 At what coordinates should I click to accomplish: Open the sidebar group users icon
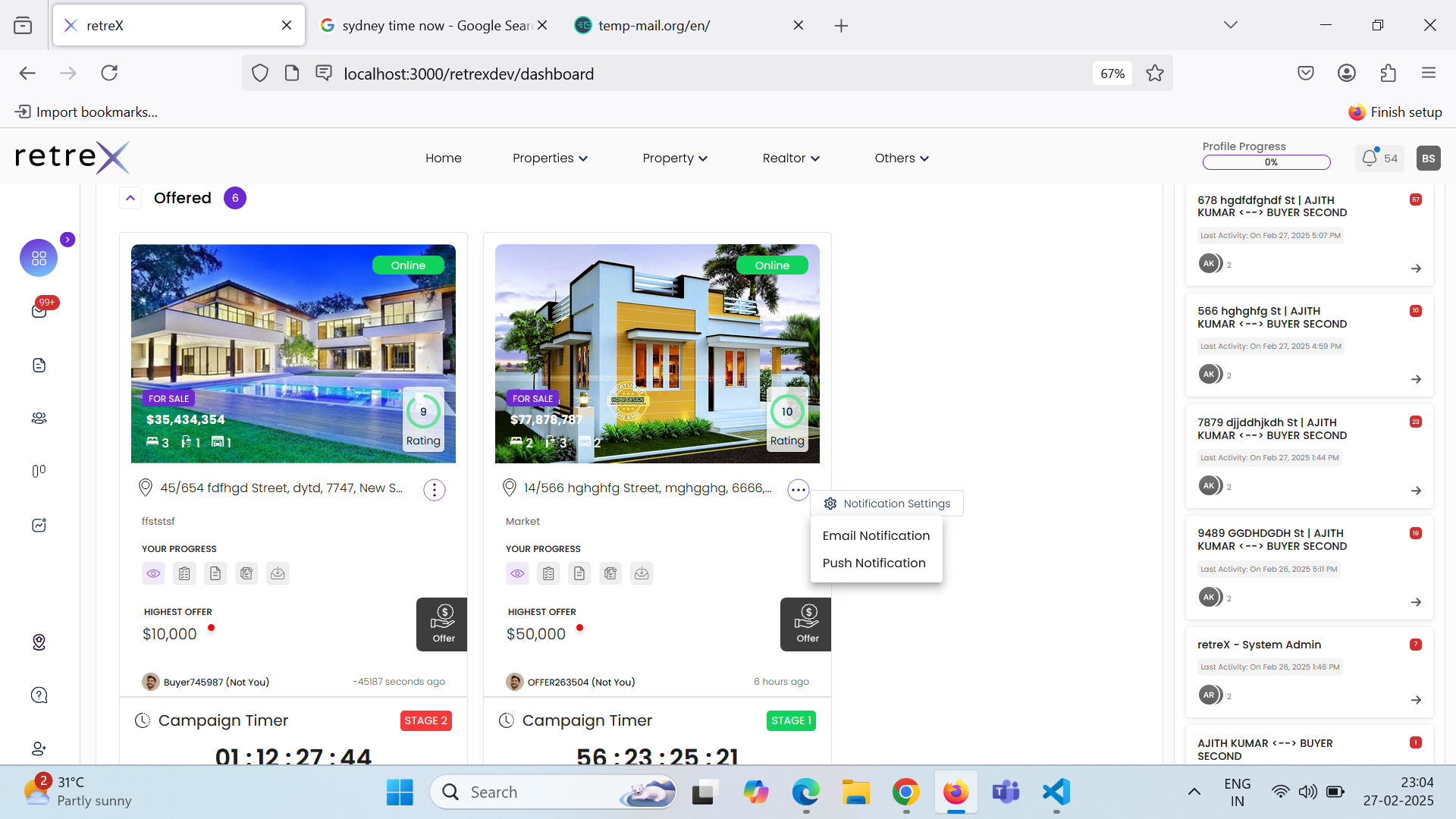click(x=39, y=419)
